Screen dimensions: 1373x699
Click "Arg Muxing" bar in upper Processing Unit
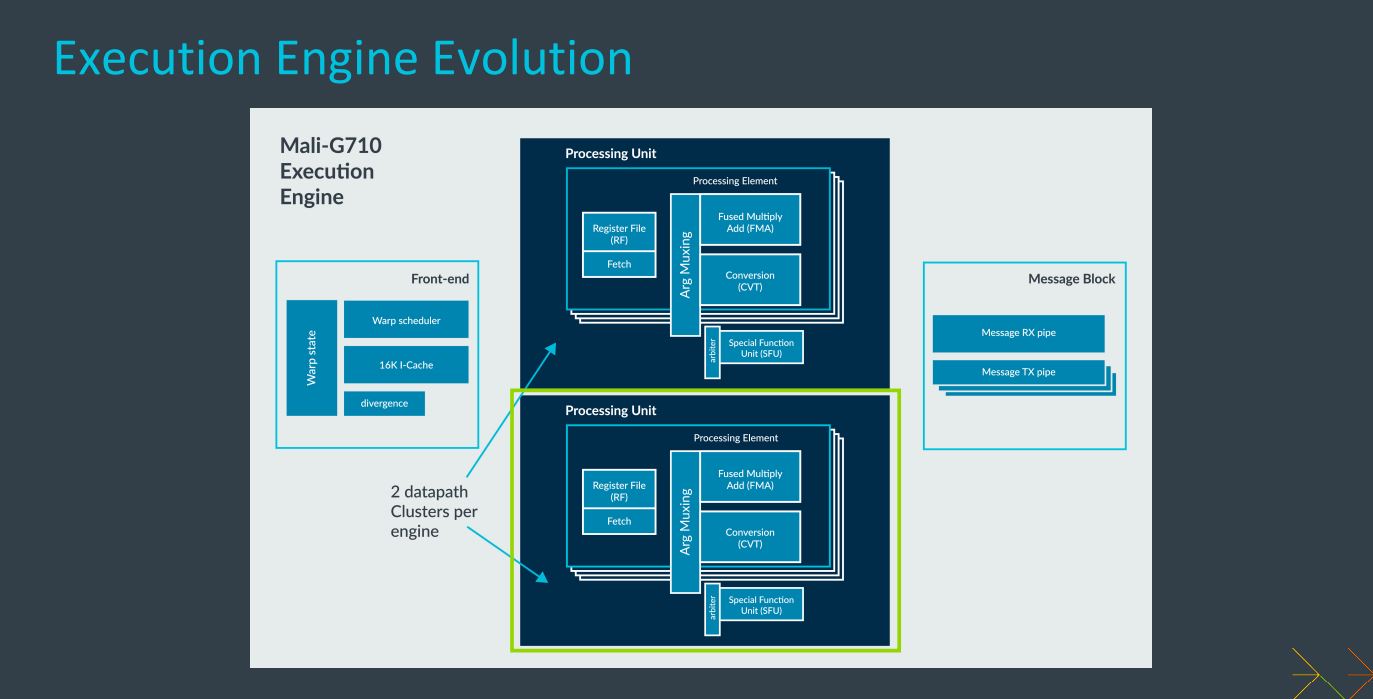[x=685, y=264]
